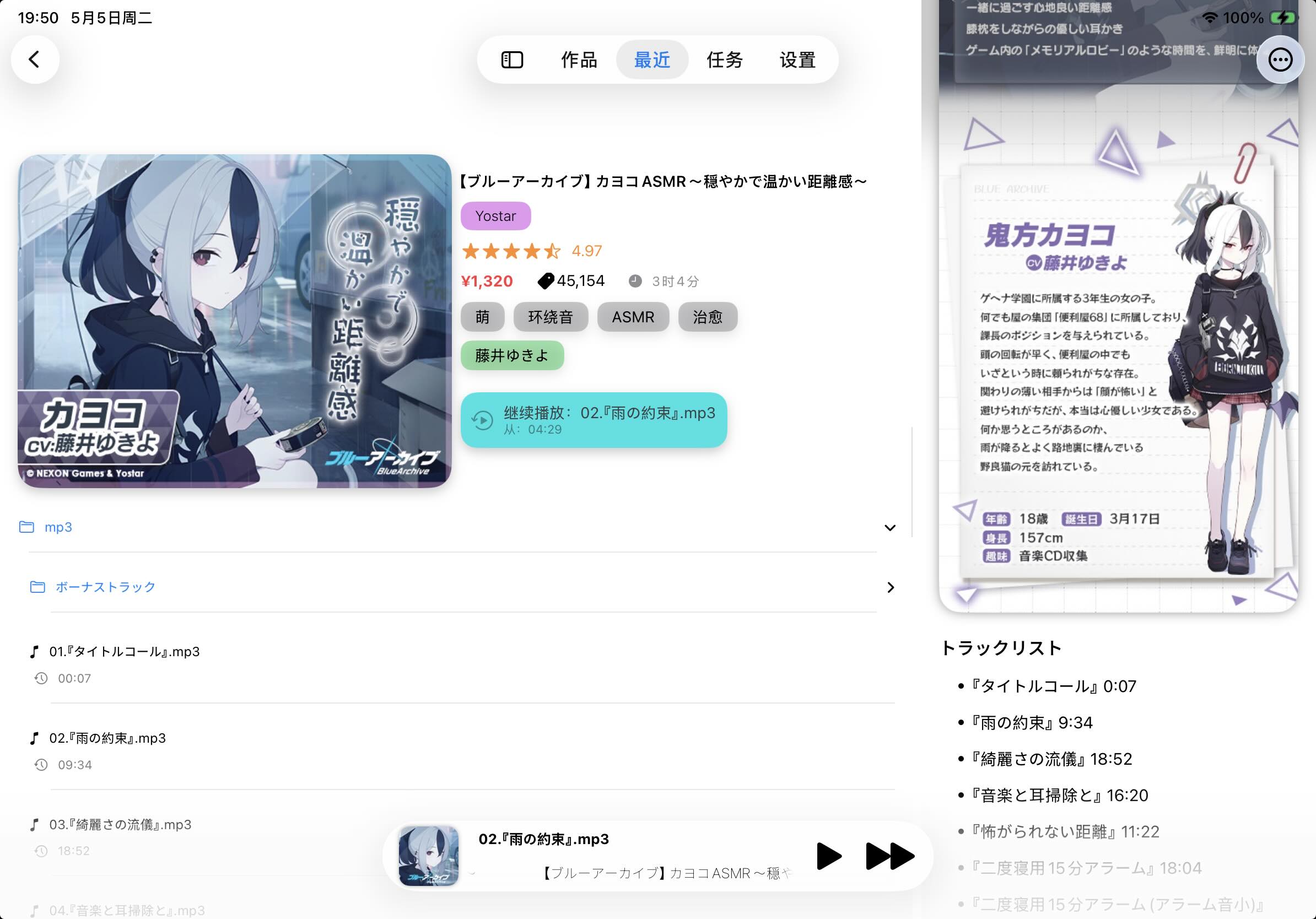This screenshot has height=919, width=1316.
Task: Select the 萌 tag
Action: [x=483, y=317]
